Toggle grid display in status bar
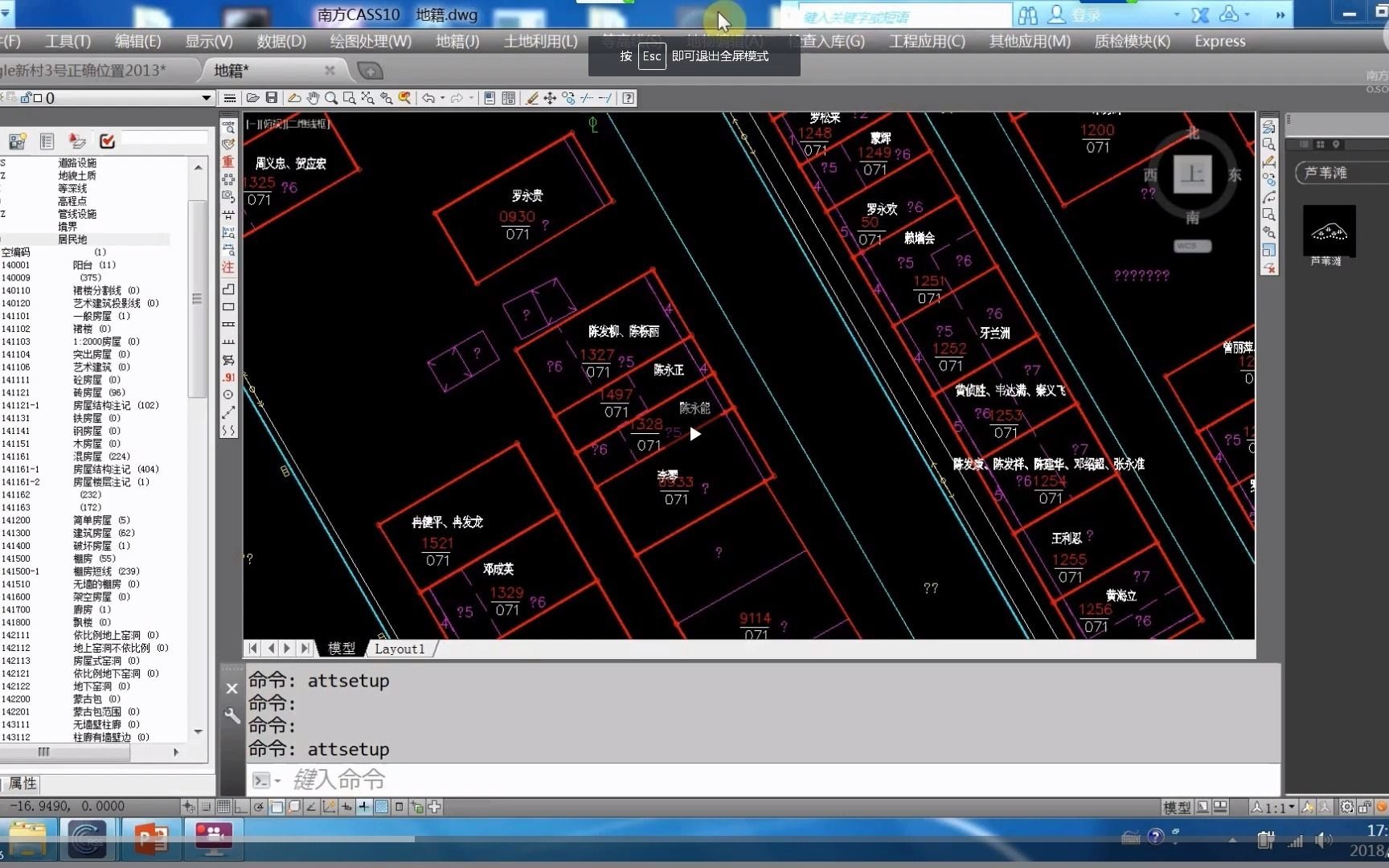Screen dimensions: 1389x868 tap(223, 807)
